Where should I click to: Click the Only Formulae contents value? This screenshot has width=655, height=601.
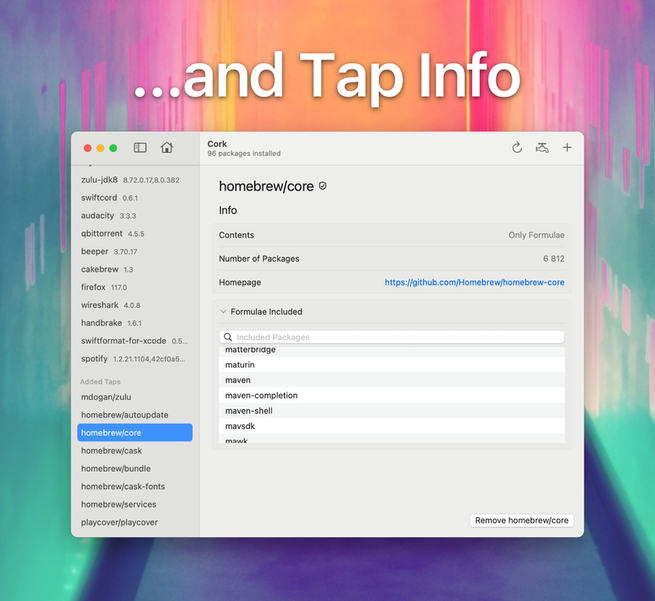coord(536,235)
